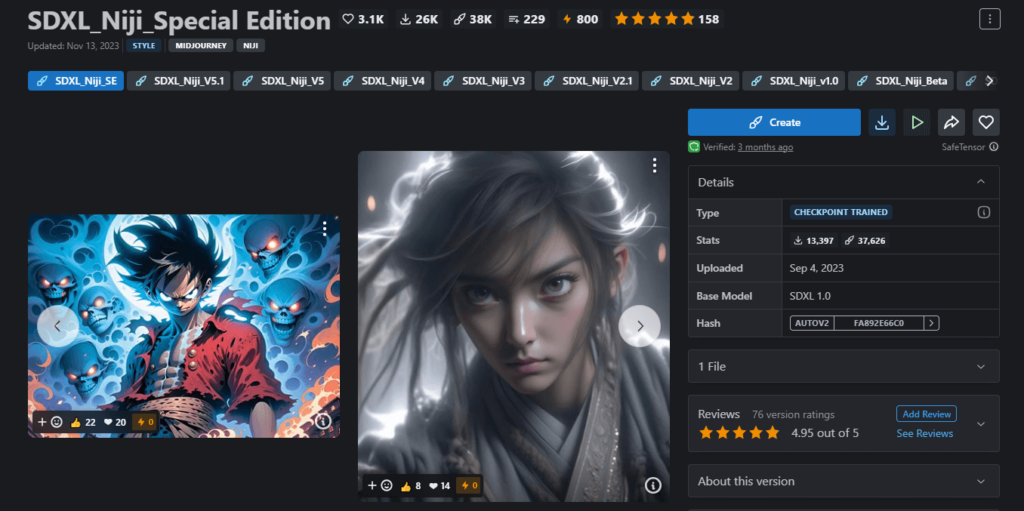Go to next image with right arrow
The width and height of the screenshot is (1024, 511).
[x=639, y=325]
